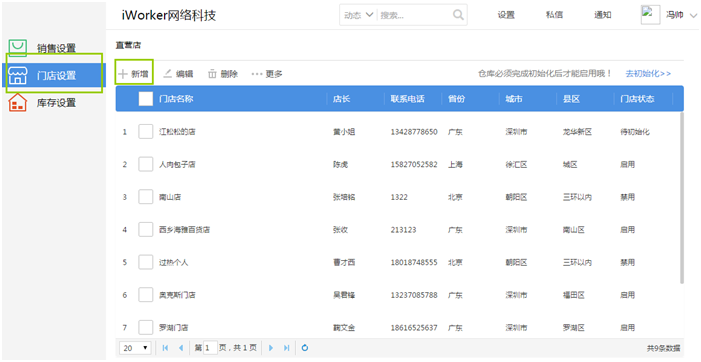Image resolution: width=701 pixels, height=362 pixels.
Task: Open 销售设置 in the sidebar
Action: point(43,48)
